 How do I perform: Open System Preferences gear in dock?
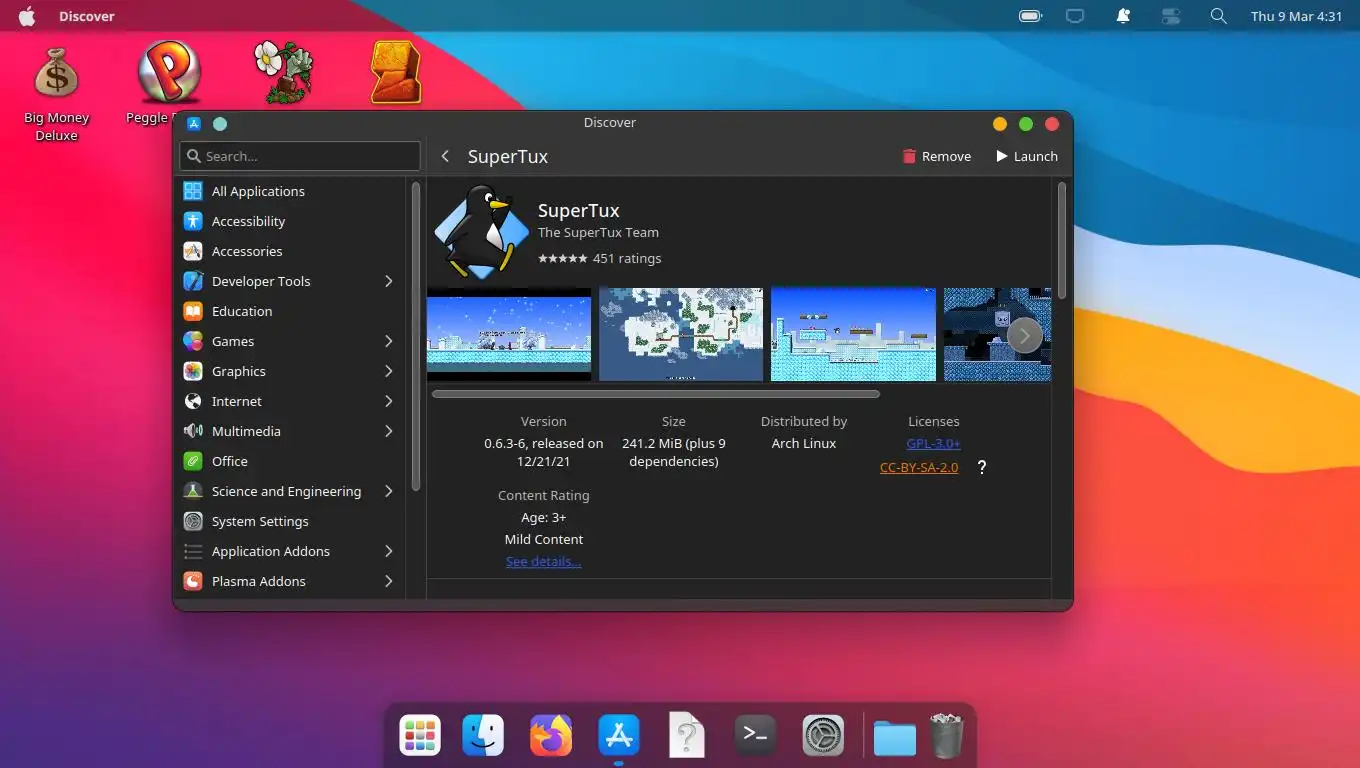click(x=823, y=736)
